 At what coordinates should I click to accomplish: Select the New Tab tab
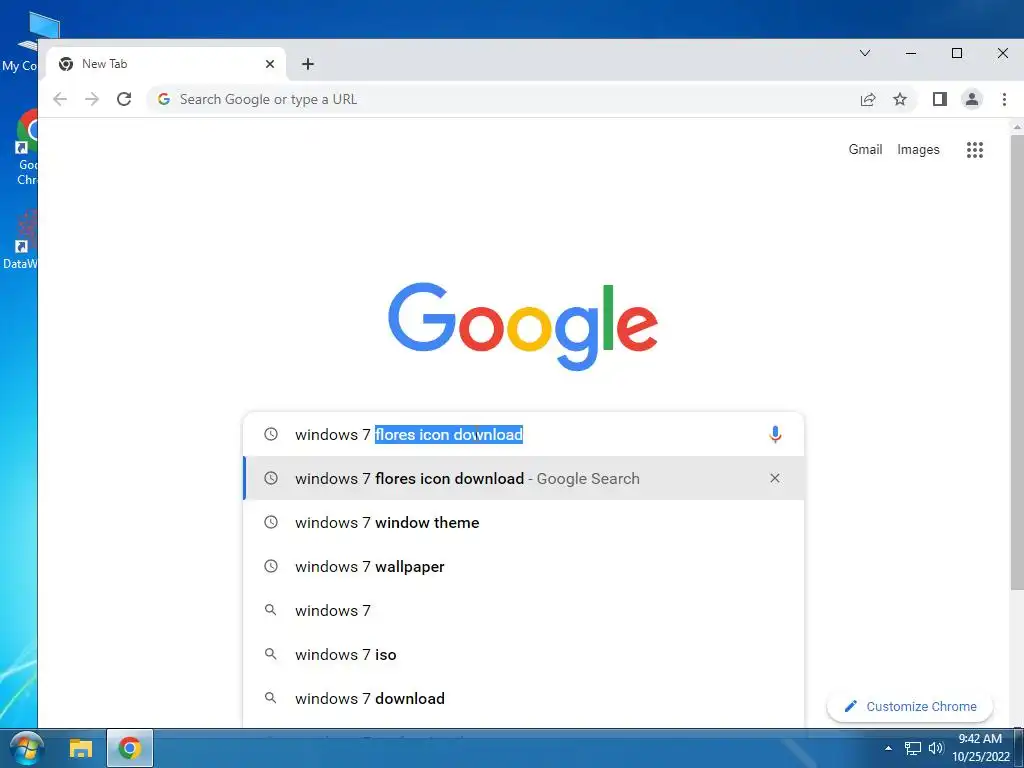pos(167,64)
